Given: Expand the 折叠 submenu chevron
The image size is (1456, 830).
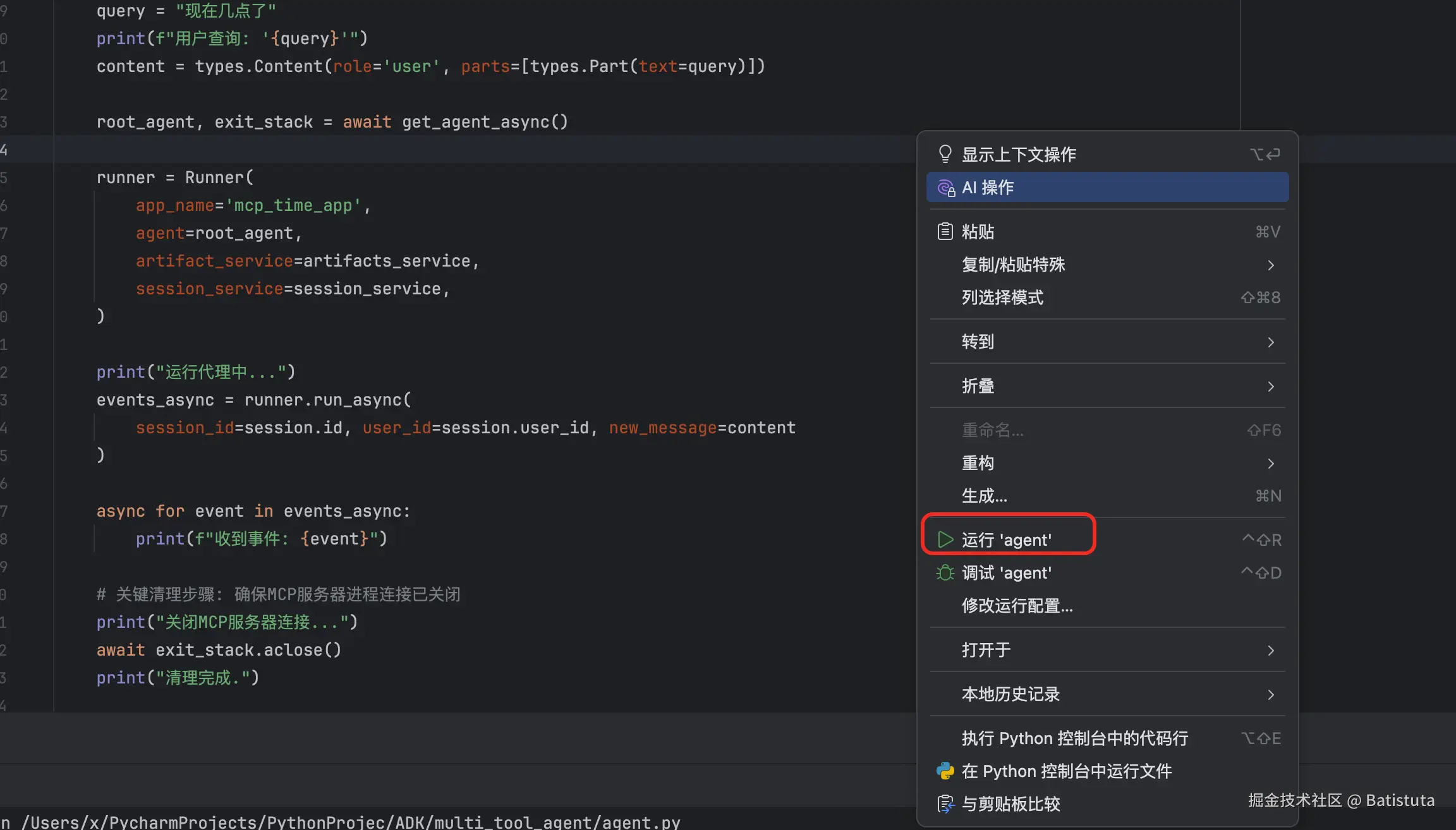Looking at the screenshot, I should [1271, 387].
